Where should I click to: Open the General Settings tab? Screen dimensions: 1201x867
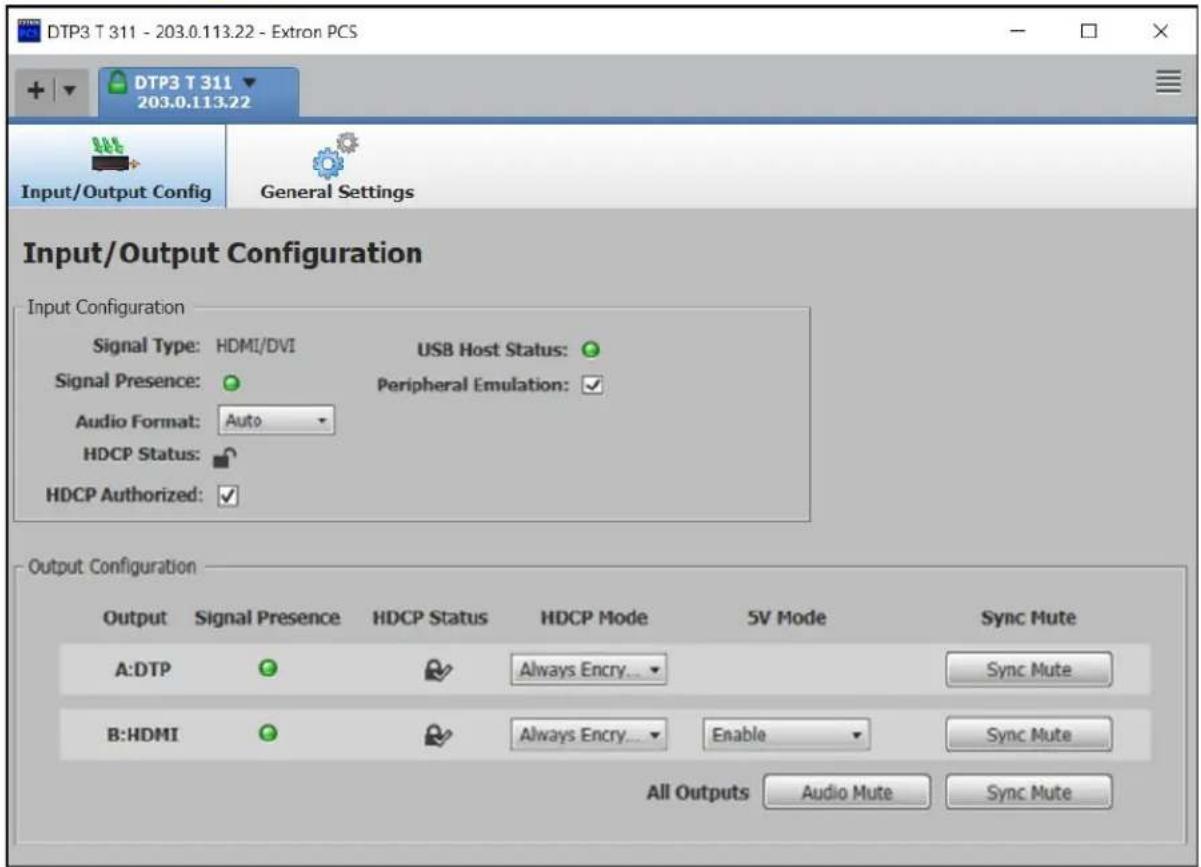pos(338,167)
